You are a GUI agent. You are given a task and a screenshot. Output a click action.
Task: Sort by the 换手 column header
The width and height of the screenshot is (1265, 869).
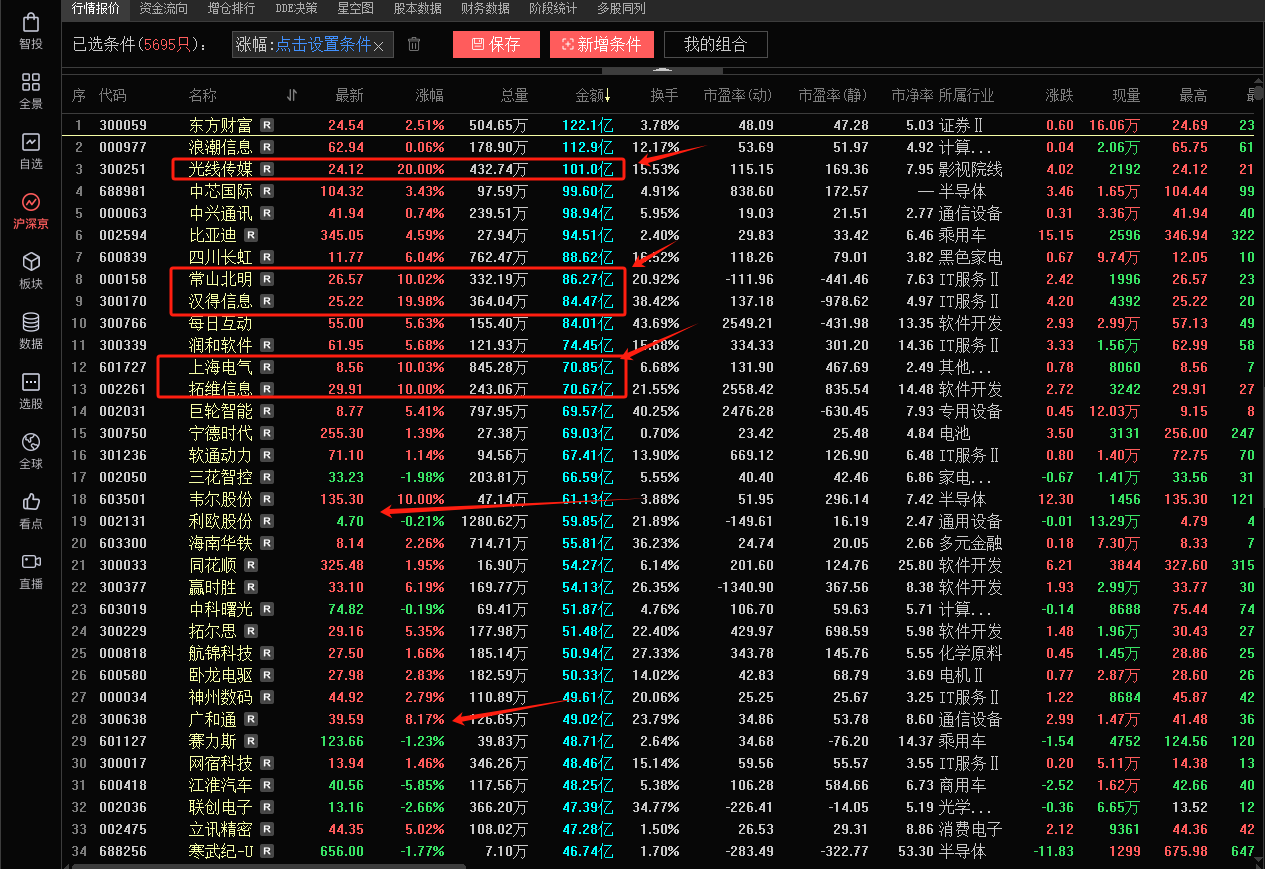pos(664,95)
